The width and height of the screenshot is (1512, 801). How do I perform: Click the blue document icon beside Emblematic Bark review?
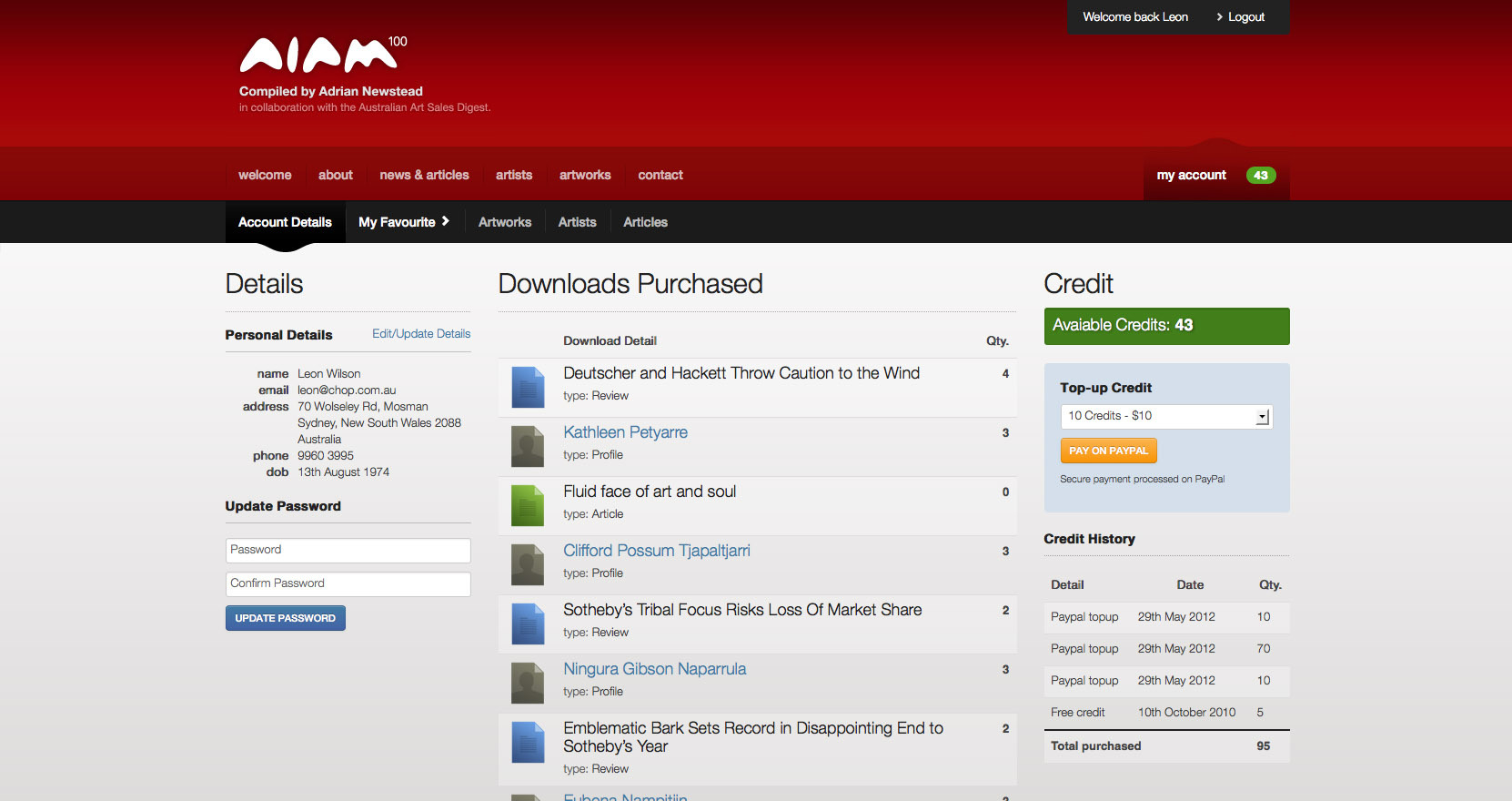(x=528, y=742)
